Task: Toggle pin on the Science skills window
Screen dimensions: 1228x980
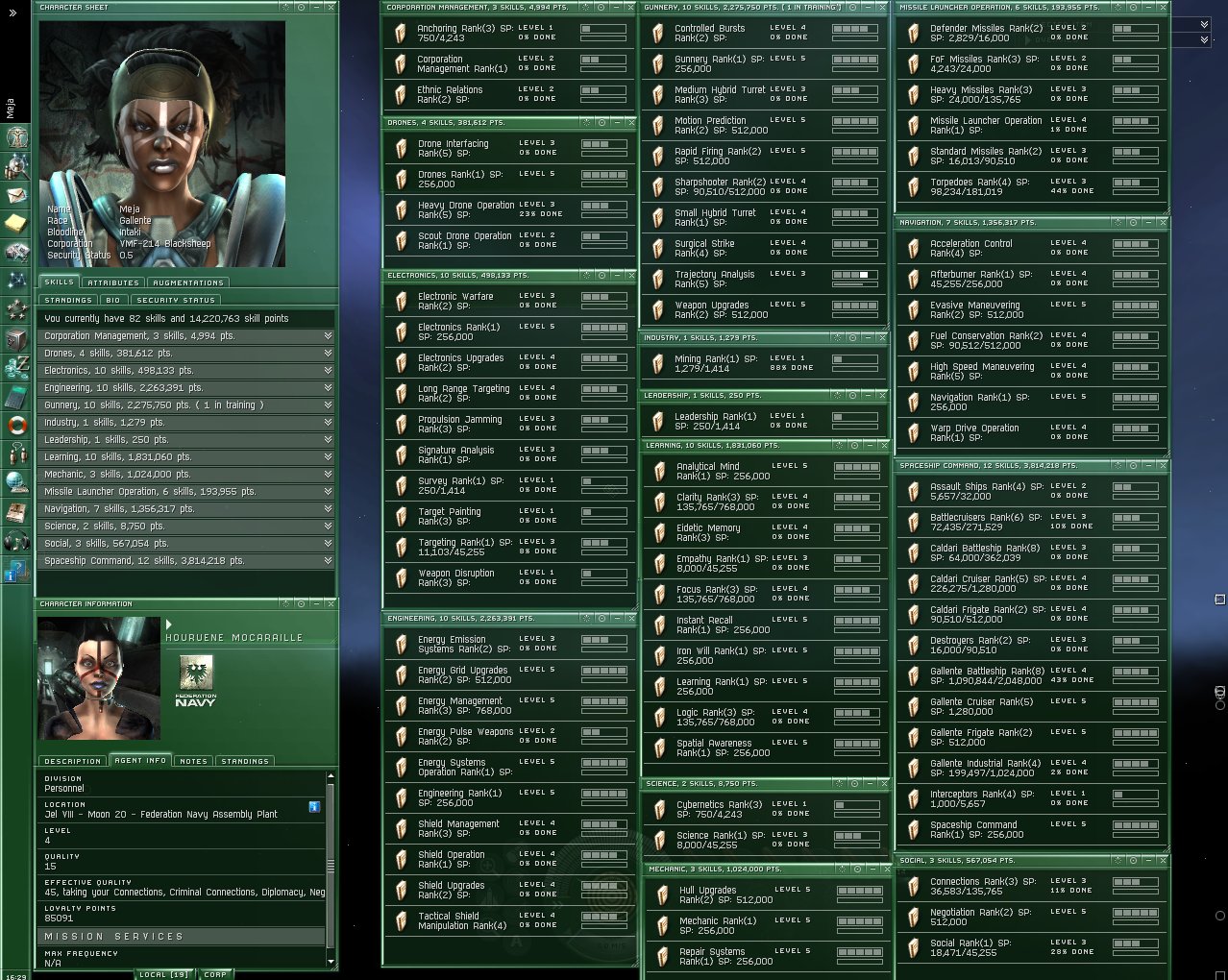Action: tap(854, 783)
